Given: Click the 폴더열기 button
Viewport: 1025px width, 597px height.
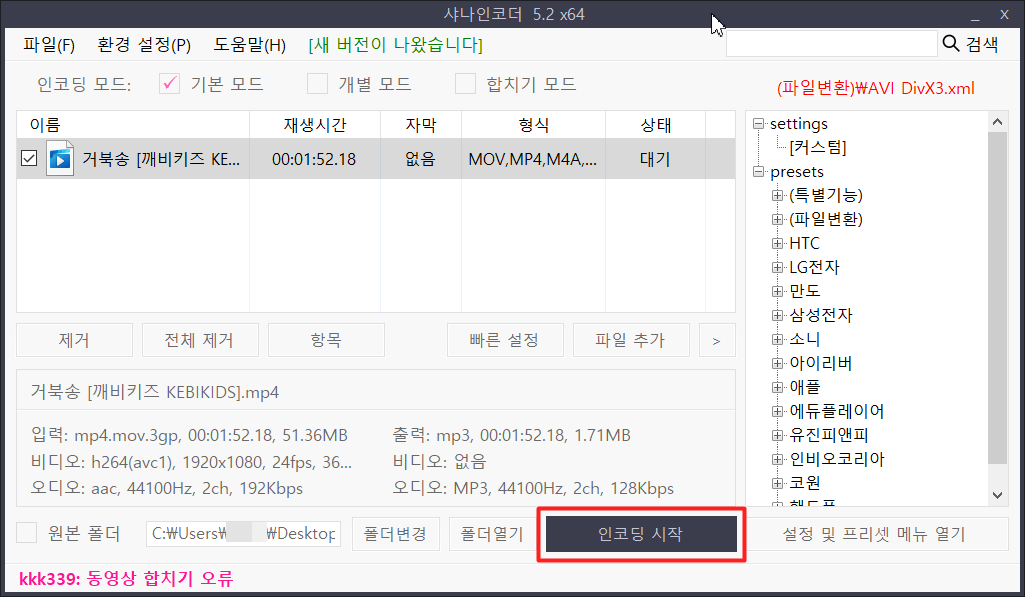Looking at the screenshot, I should click(x=492, y=534).
